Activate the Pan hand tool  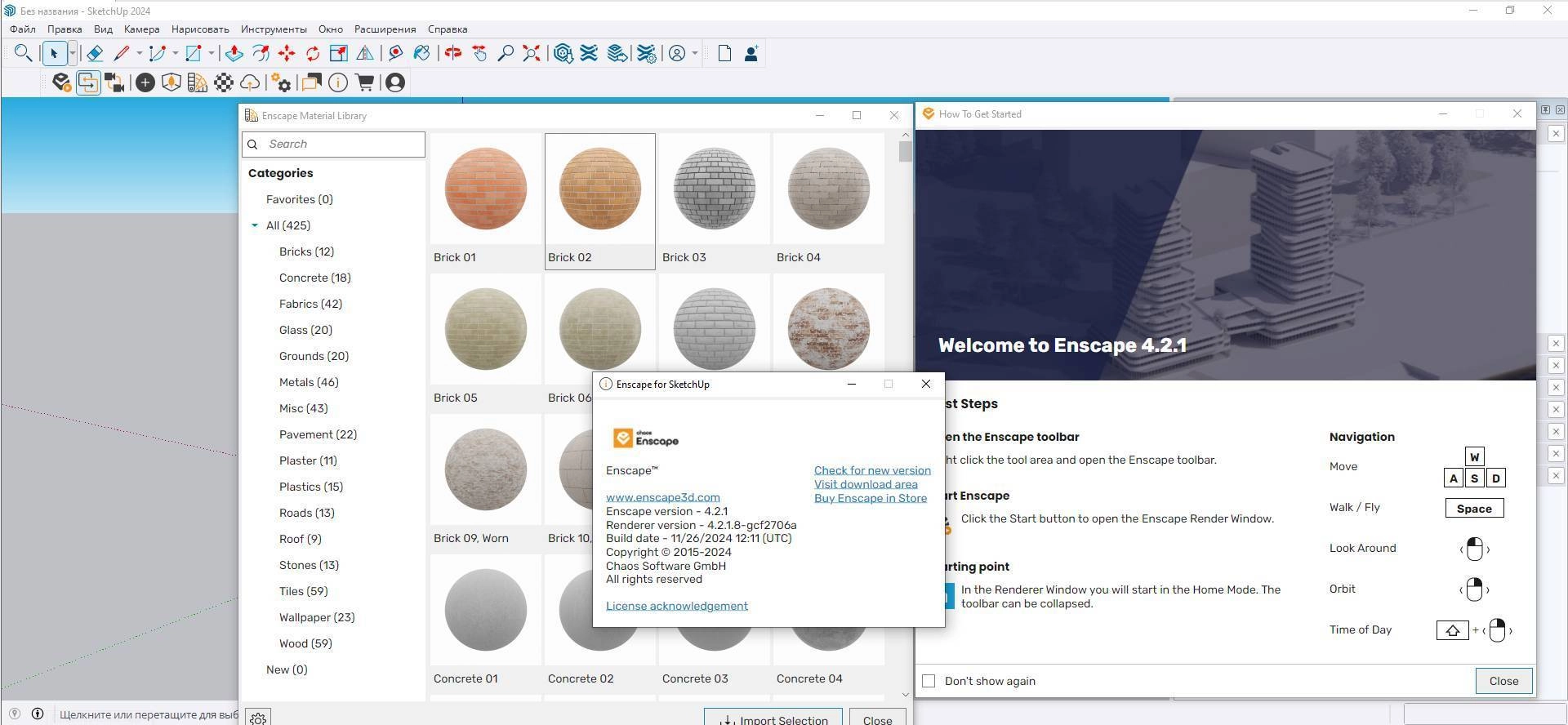pyautogui.click(x=479, y=53)
